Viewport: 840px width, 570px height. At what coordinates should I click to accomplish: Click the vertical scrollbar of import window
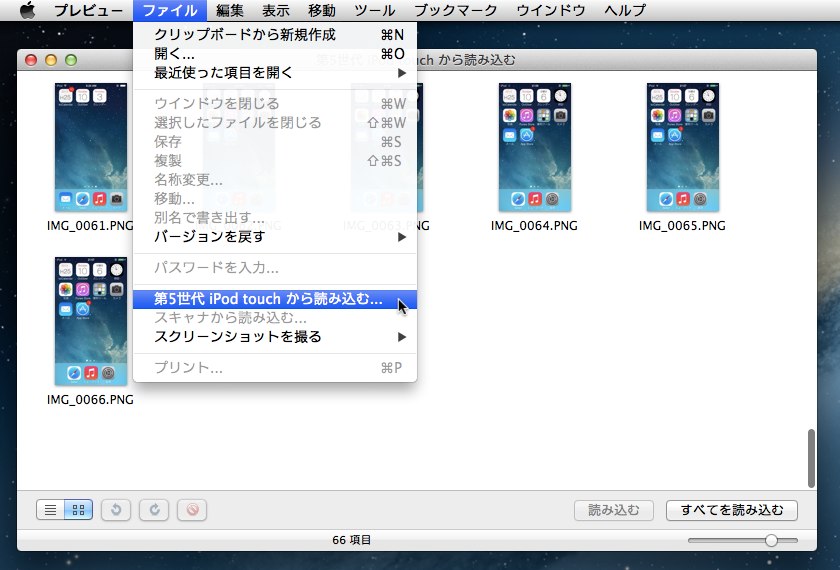(812, 458)
